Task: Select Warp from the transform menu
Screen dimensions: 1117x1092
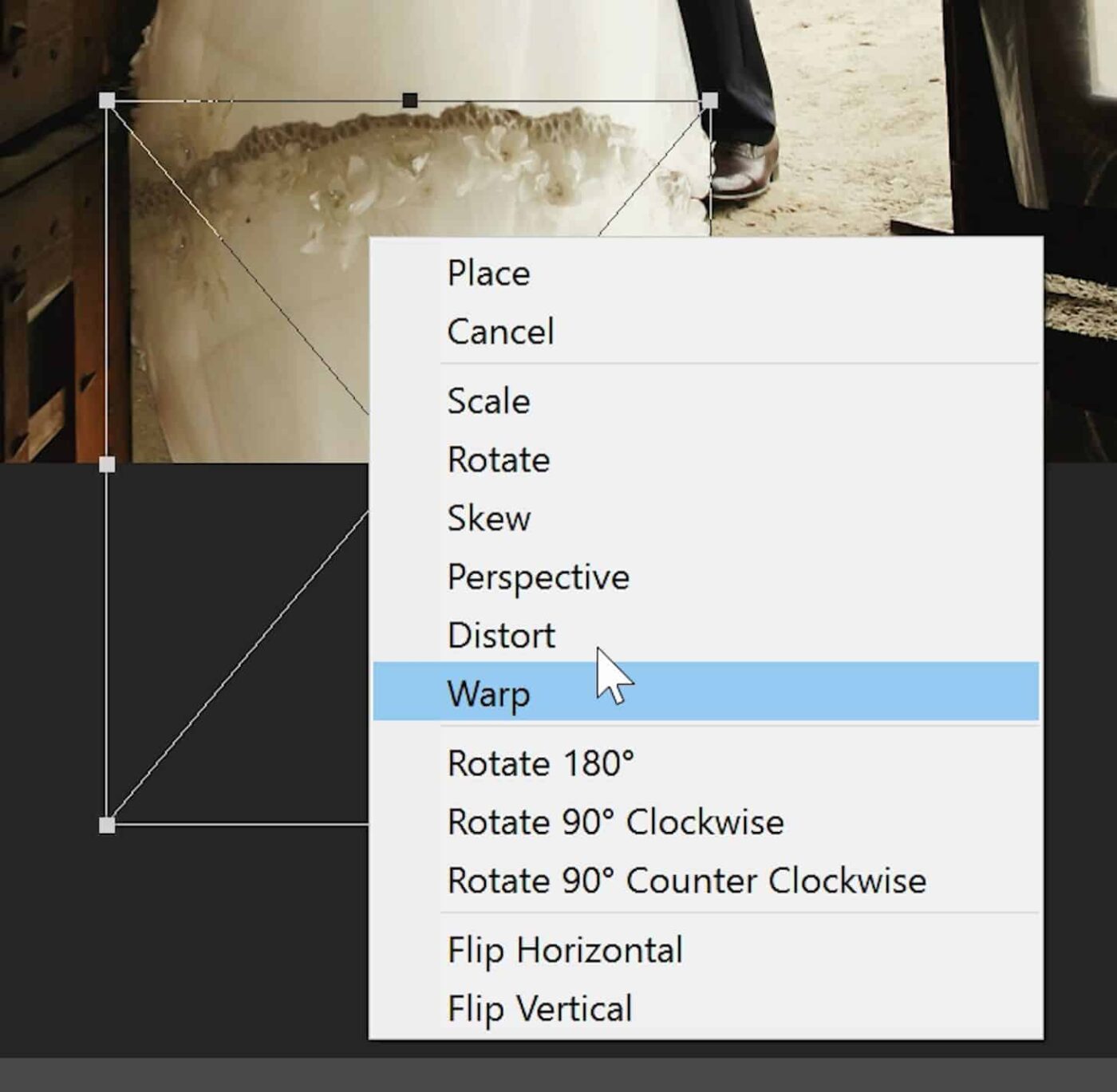Action: click(489, 693)
